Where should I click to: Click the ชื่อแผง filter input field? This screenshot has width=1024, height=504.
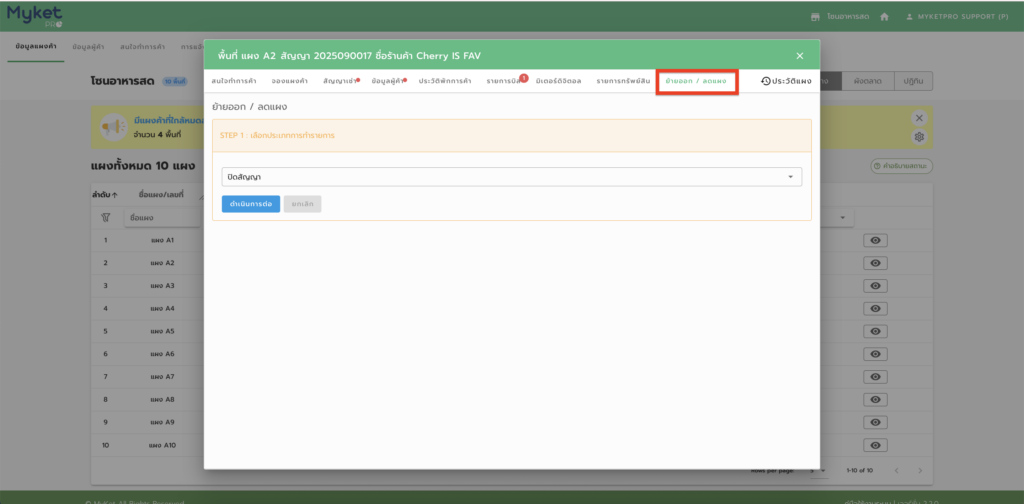(160, 217)
